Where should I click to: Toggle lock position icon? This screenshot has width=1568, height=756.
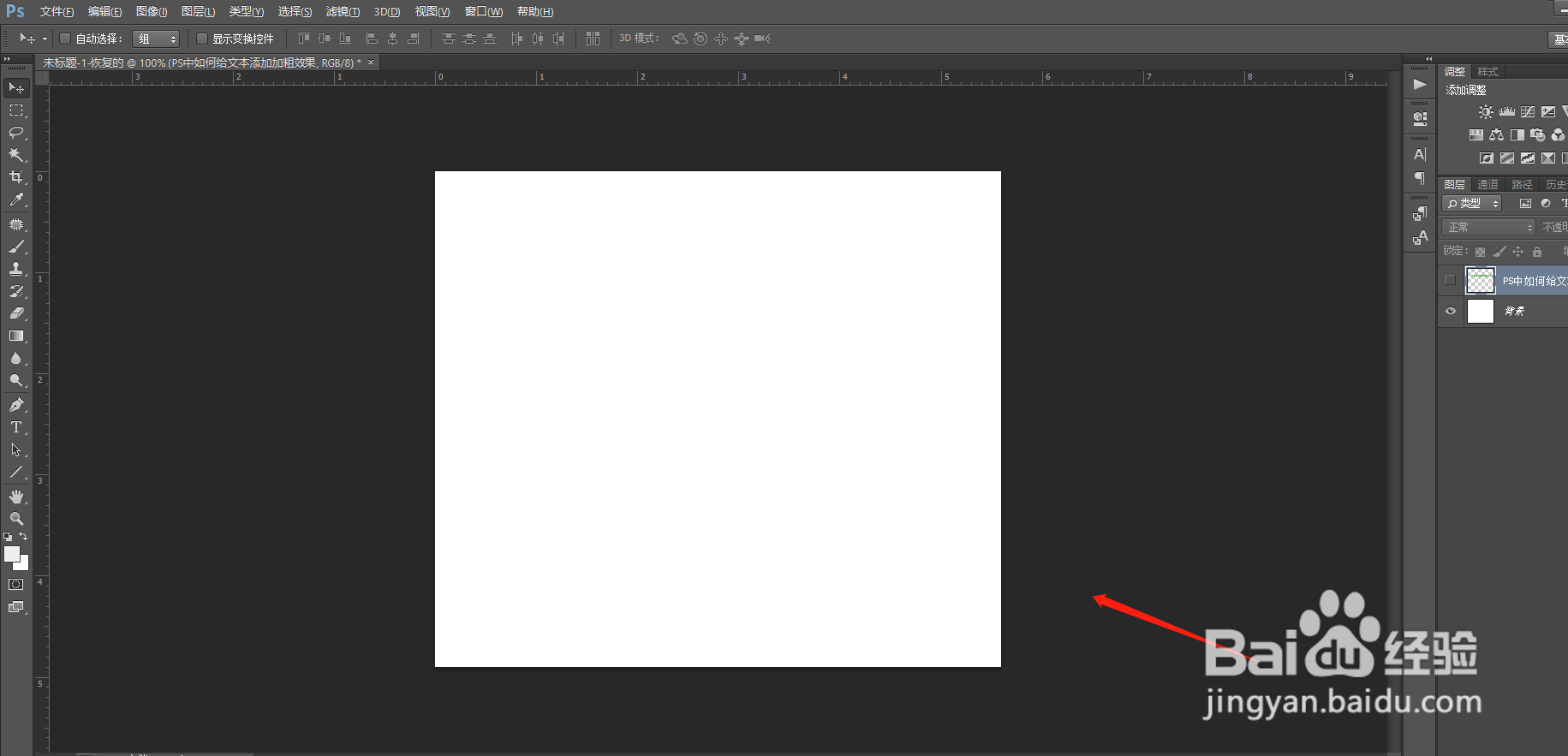click(1517, 252)
